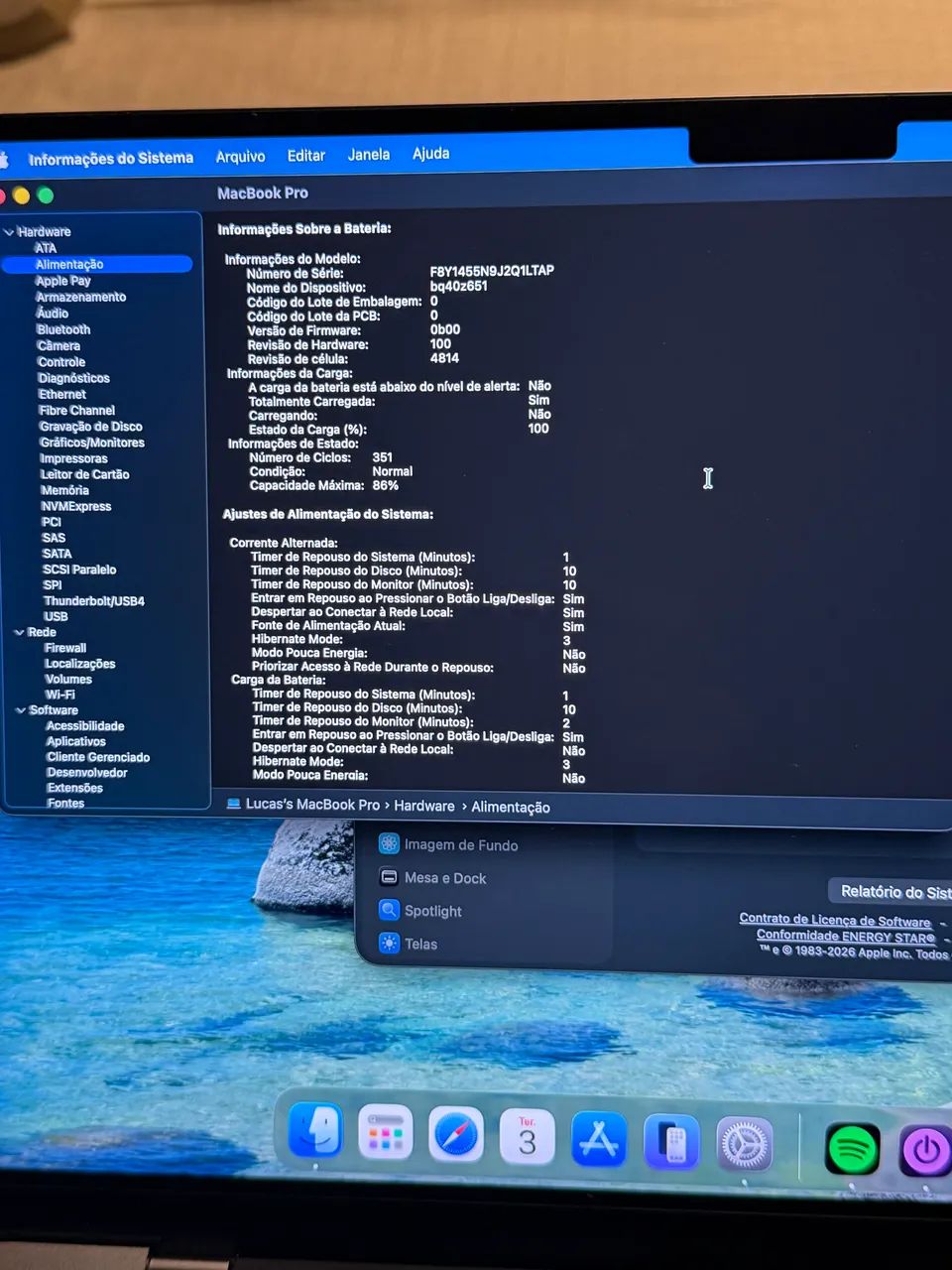Image resolution: width=952 pixels, height=1270 pixels.
Task: Click the Spotlight magnifier icon in Settings
Action: (x=389, y=910)
